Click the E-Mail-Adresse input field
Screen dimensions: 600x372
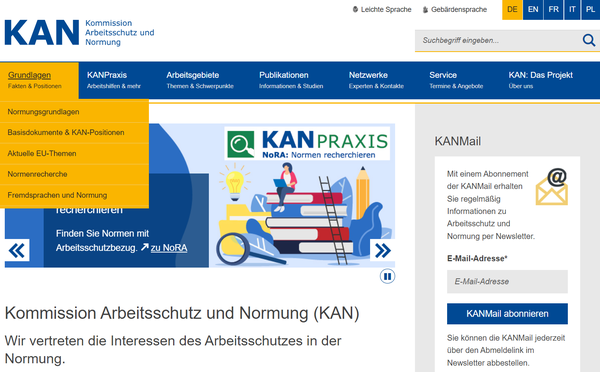click(507, 282)
